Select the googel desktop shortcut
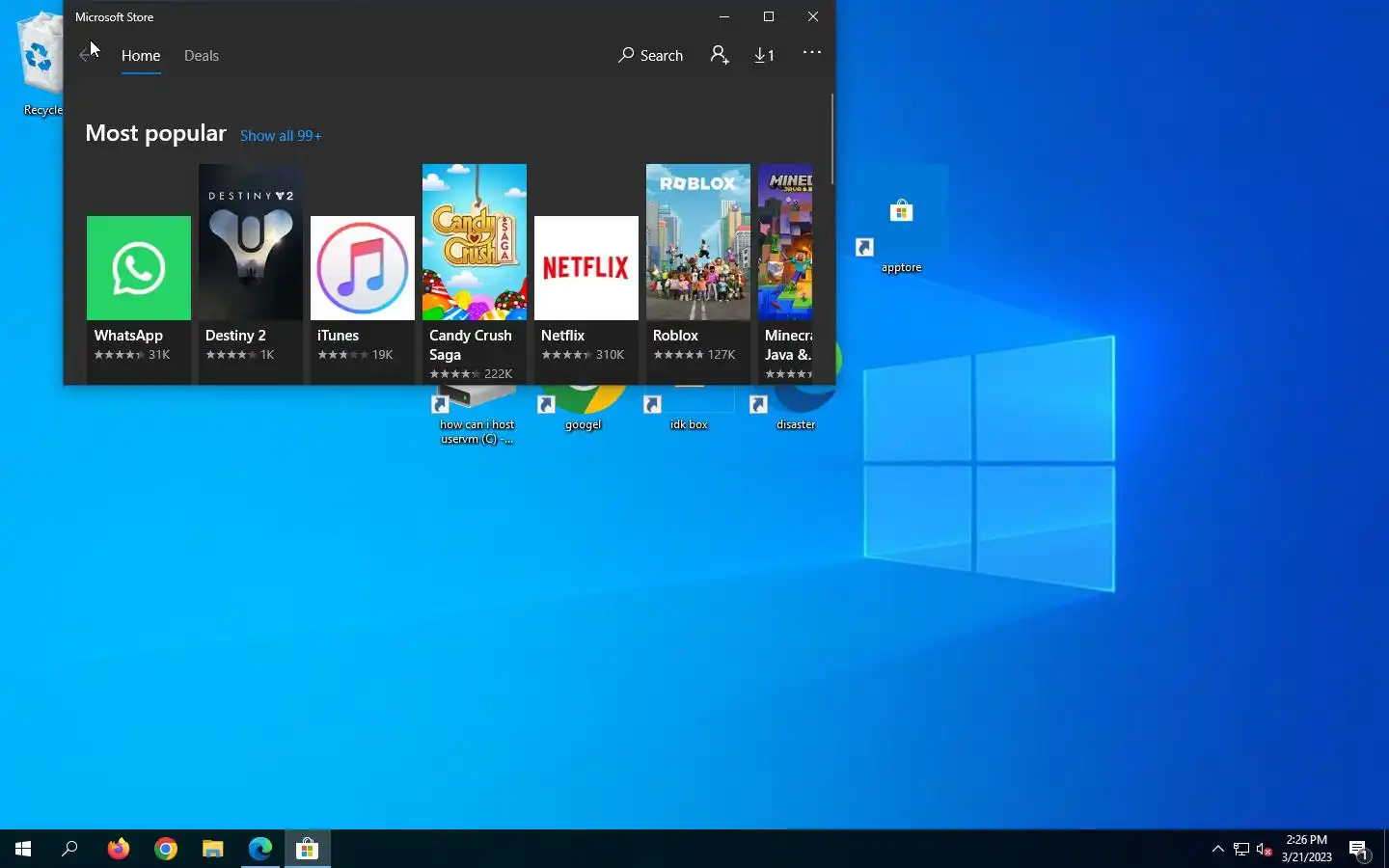The image size is (1389, 868). click(583, 409)
